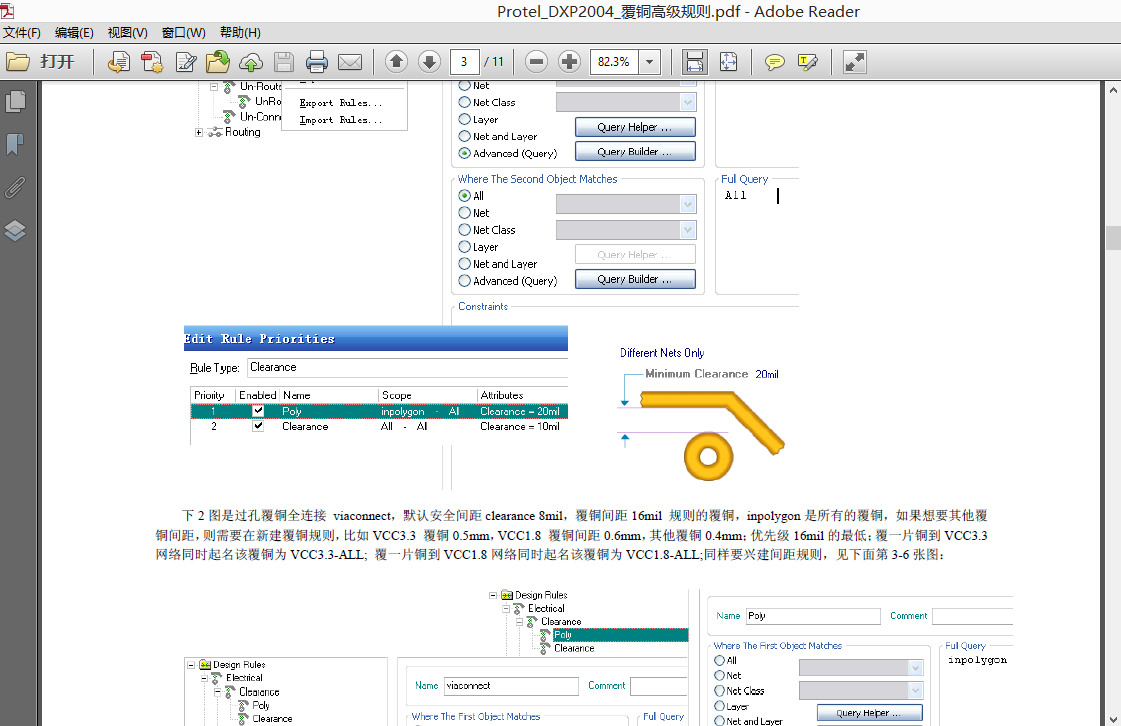Click Import Rules context menu entry
The width and height of the screenshot is (1121, 726).
341,120
